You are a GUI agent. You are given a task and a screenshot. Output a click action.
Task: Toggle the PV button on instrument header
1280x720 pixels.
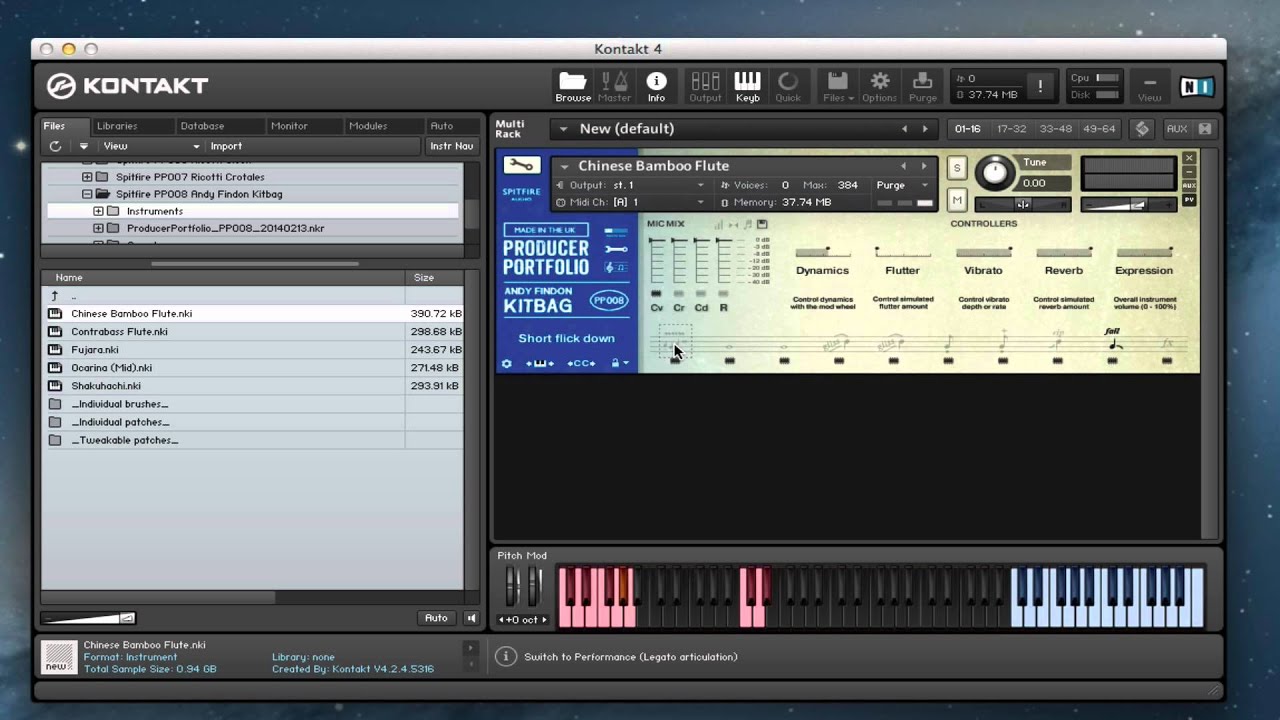(1189, 200)
